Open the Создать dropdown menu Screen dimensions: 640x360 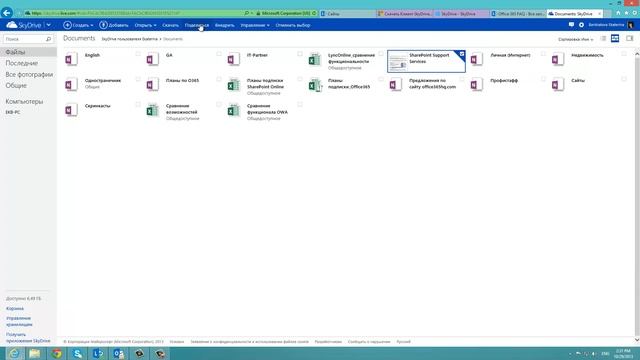(x=78, y=25)
